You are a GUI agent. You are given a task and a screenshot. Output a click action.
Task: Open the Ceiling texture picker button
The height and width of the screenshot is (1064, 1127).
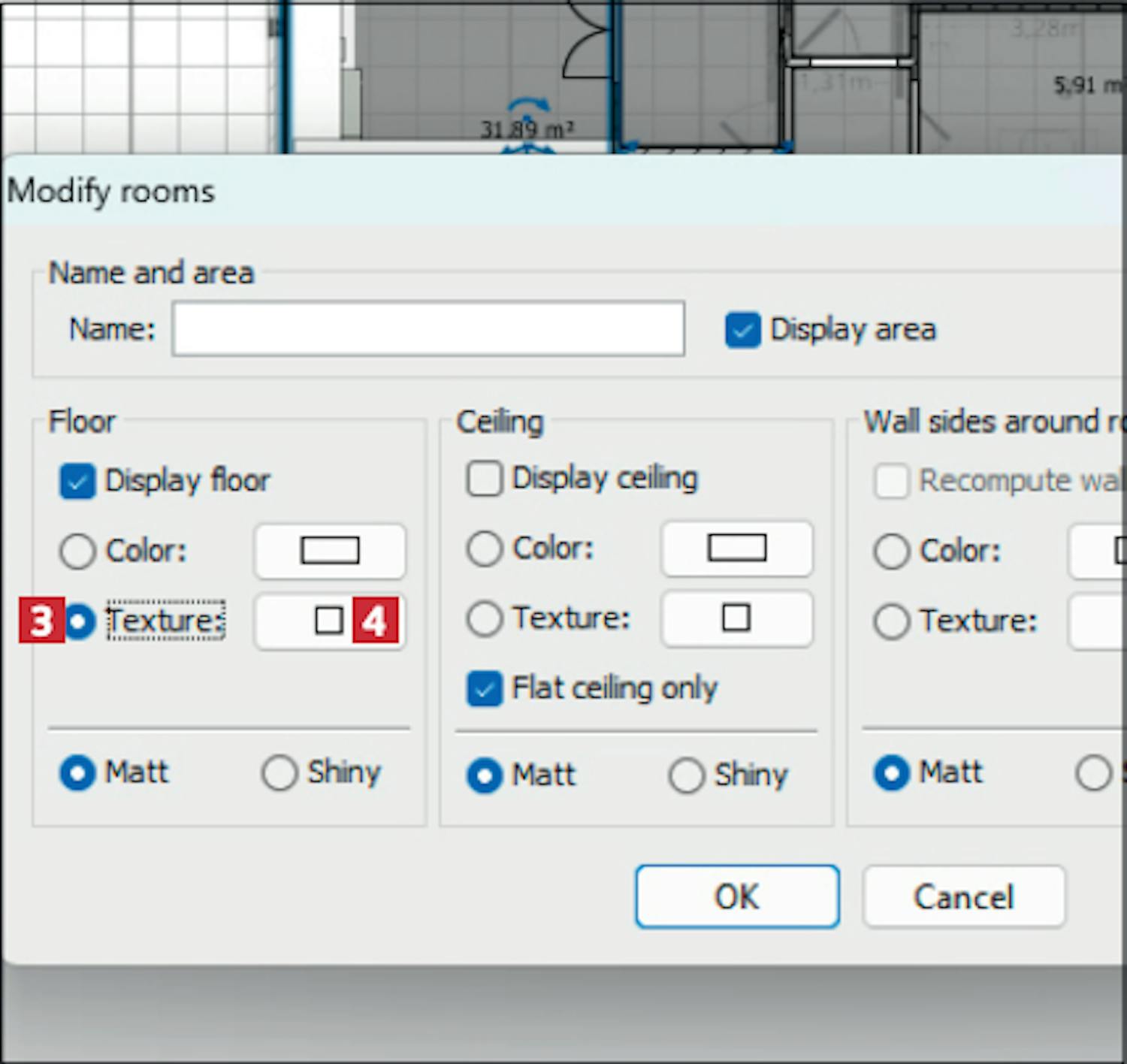pos(736,618)
